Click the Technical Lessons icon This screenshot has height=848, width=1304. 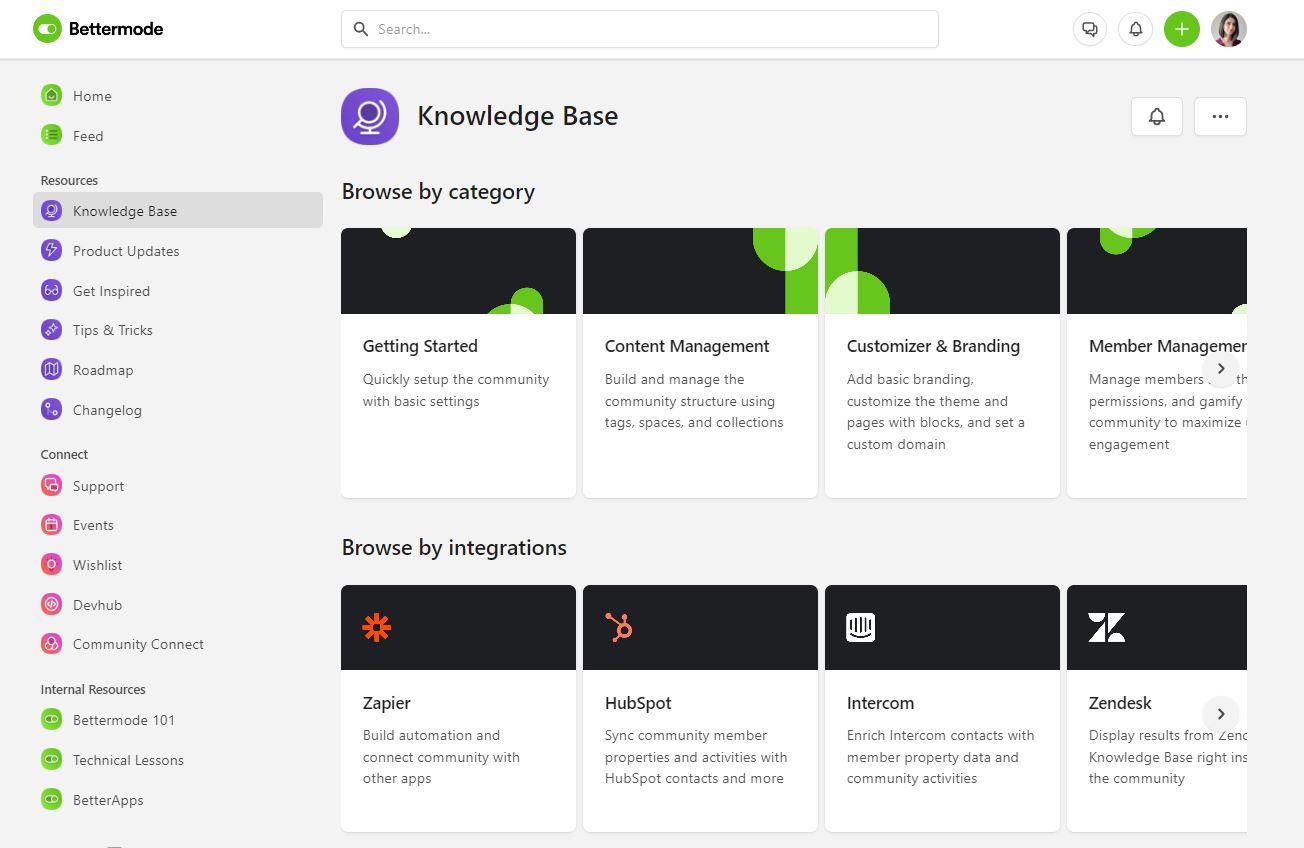pyautogui.click(x=51, y=760)
